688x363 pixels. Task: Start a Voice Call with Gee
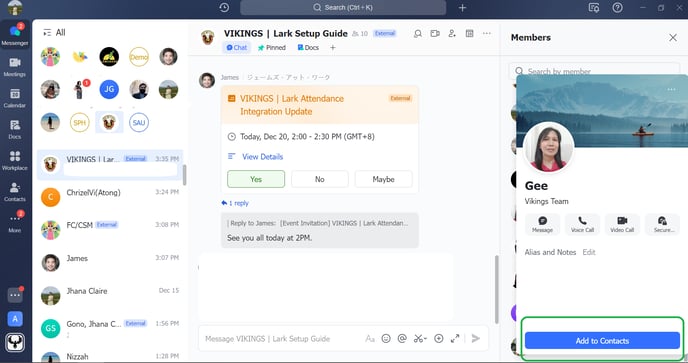coord(582,224)
